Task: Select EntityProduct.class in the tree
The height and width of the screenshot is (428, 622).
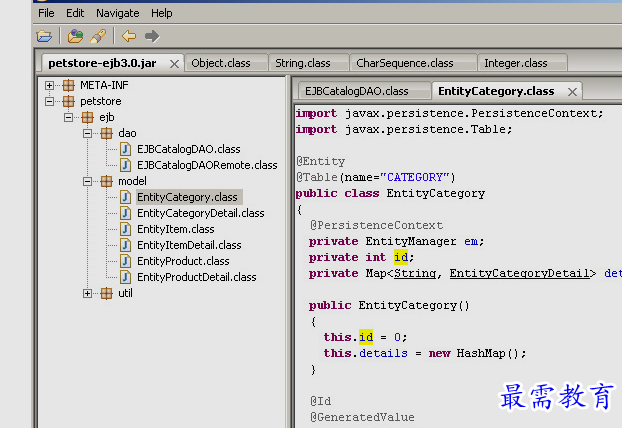Action: click(183, 261)
